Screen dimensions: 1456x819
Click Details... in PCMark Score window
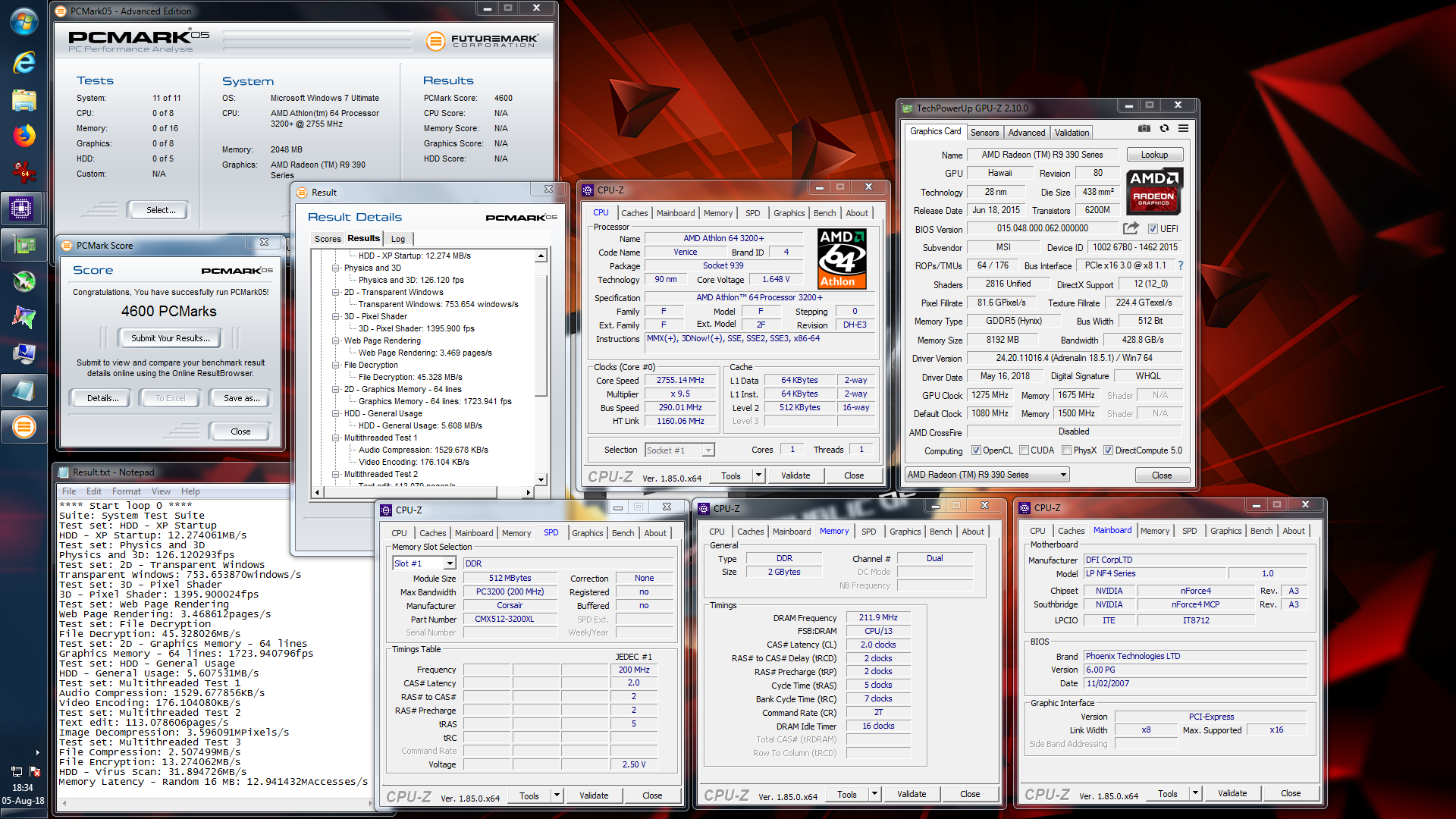click(102, 398)
